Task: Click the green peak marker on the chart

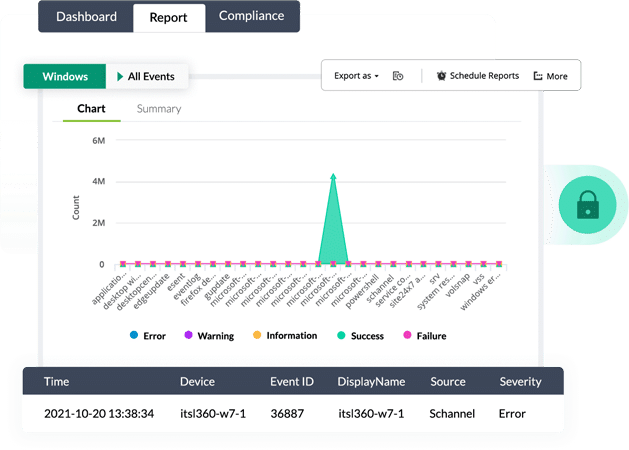Action: coord(333,176)
